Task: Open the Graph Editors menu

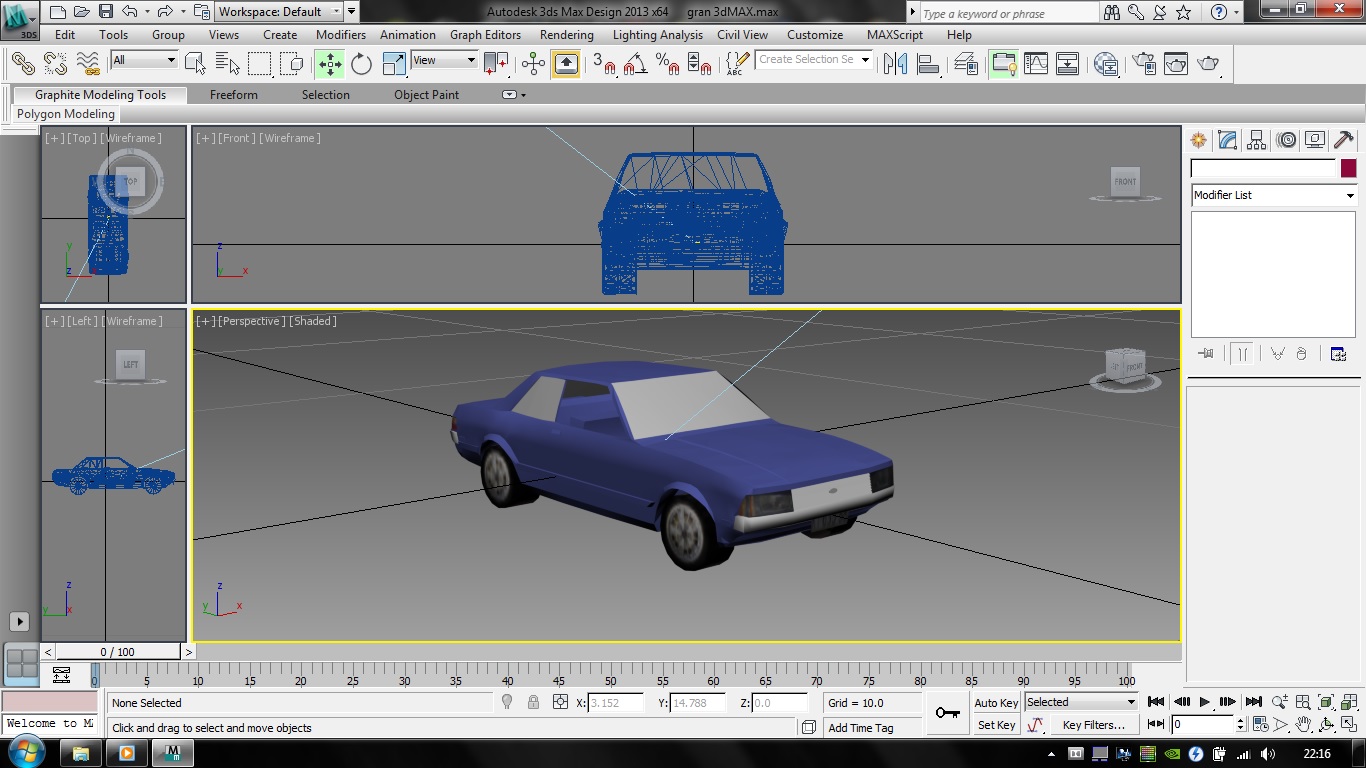Action: click(x=485, y=34)
